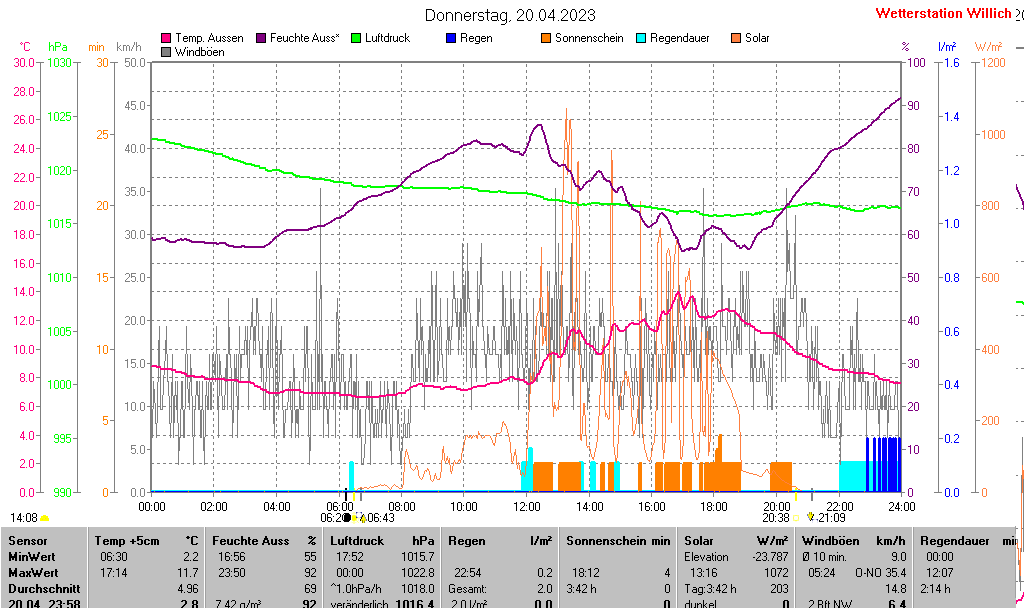Viewport: 1024px width, 608px height.
Task: Click the green hPa axis unit label
Action: [x=57, y=47]
